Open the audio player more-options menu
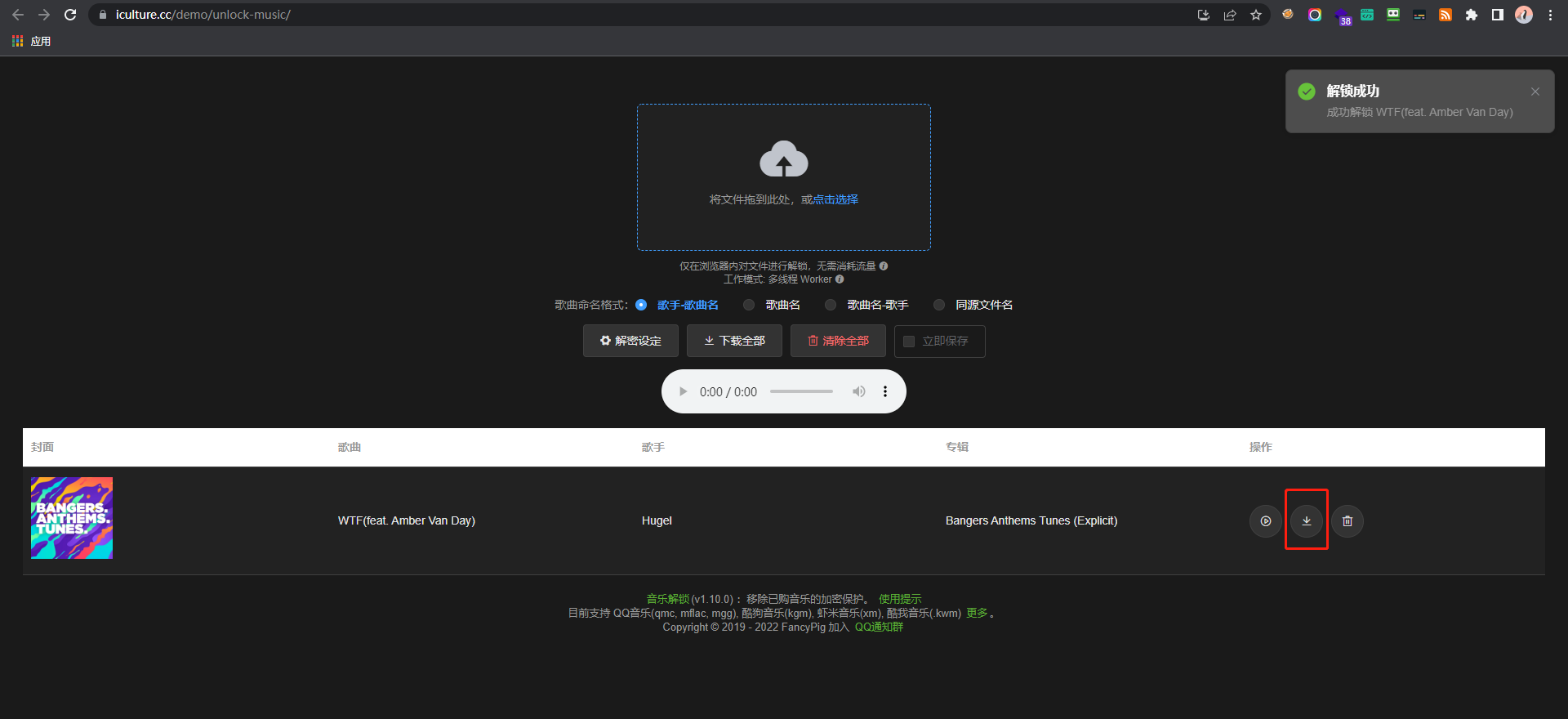This screenshot has height=719, width=1568. tap(885, 391)
